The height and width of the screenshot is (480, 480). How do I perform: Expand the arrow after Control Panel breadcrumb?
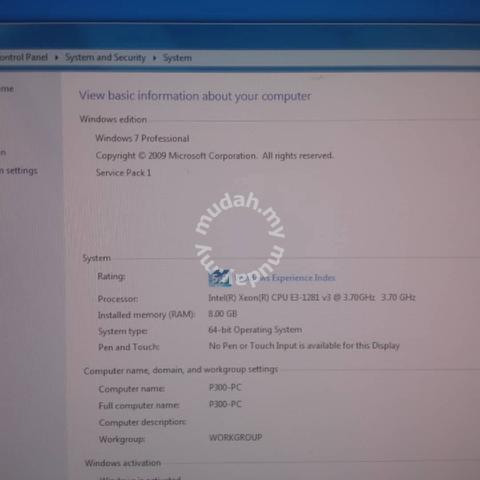point(56,58)
